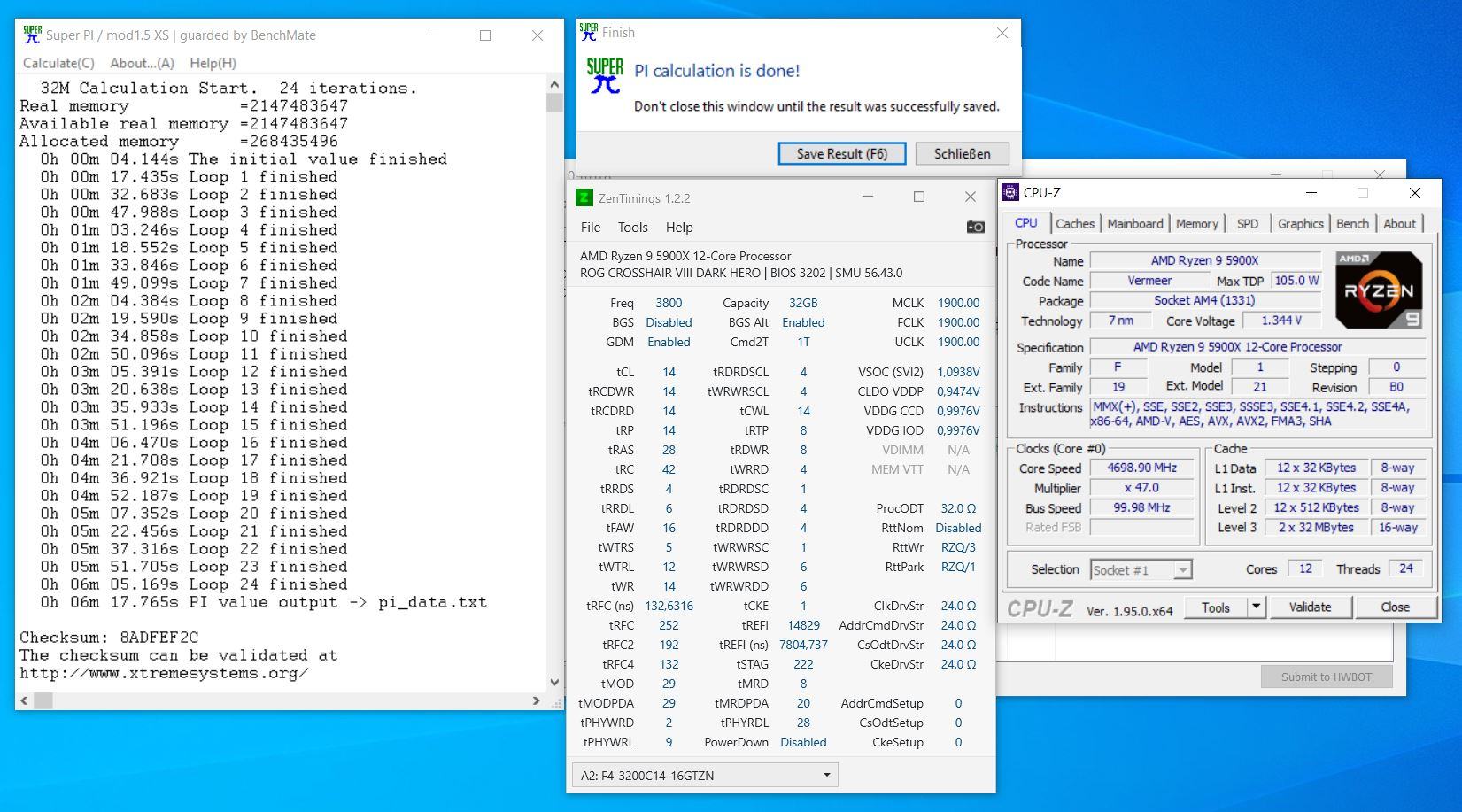Screen dimensions: 1462x812
Task: Switch to the Graphics tab in CPU-Z
Action: click(x=1300, y=224)
